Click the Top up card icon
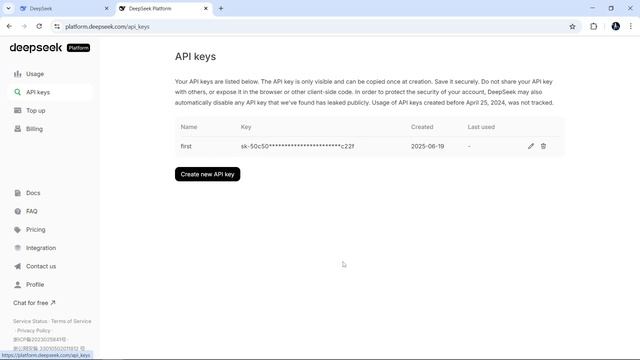640x360 pixels. click(18, 111)
